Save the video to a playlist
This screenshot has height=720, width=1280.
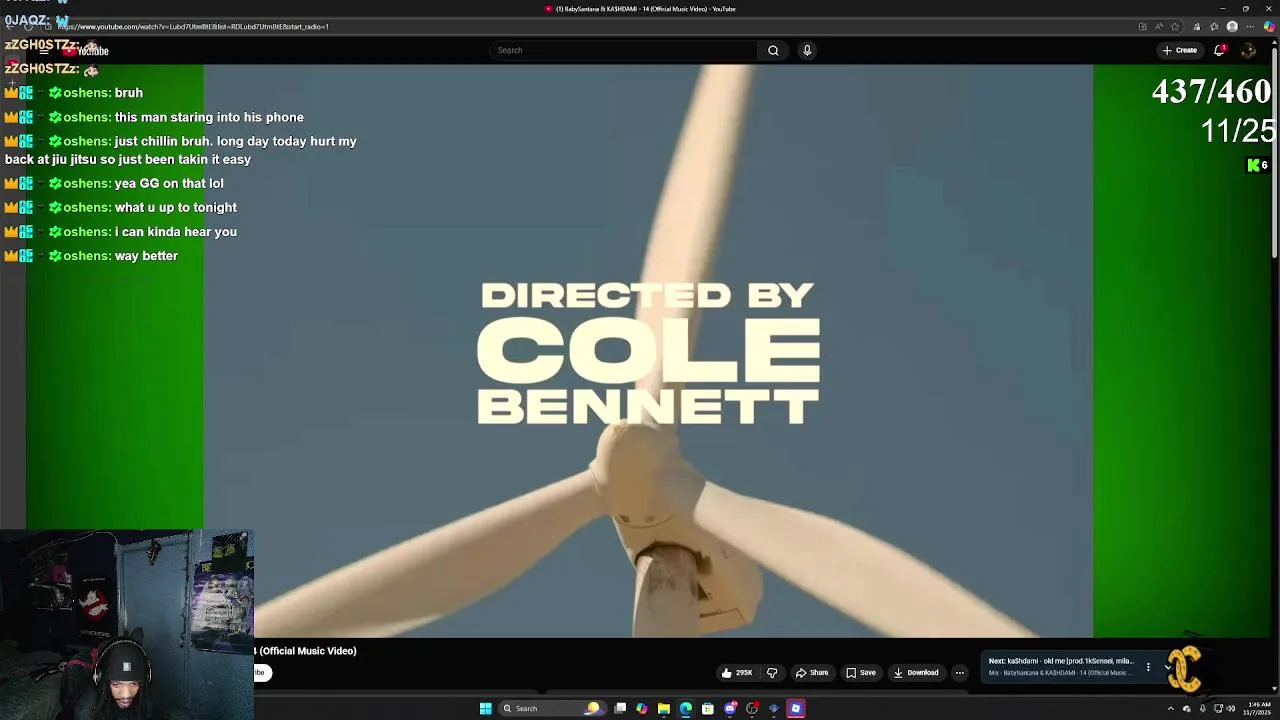861,673
